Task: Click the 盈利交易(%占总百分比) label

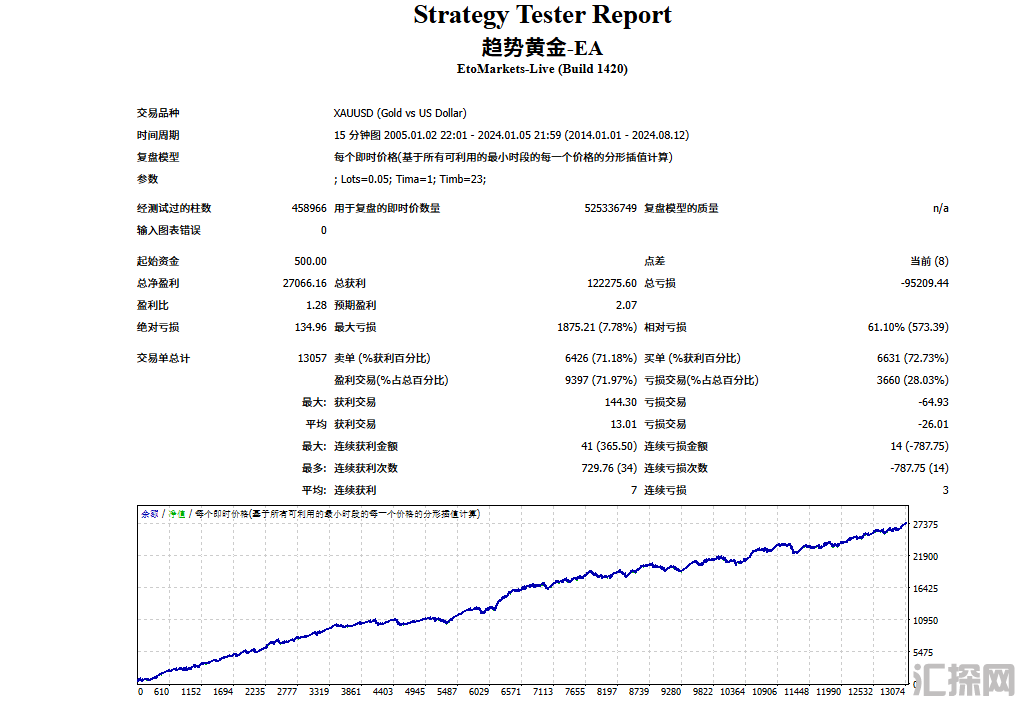Action: click(391, 380)
